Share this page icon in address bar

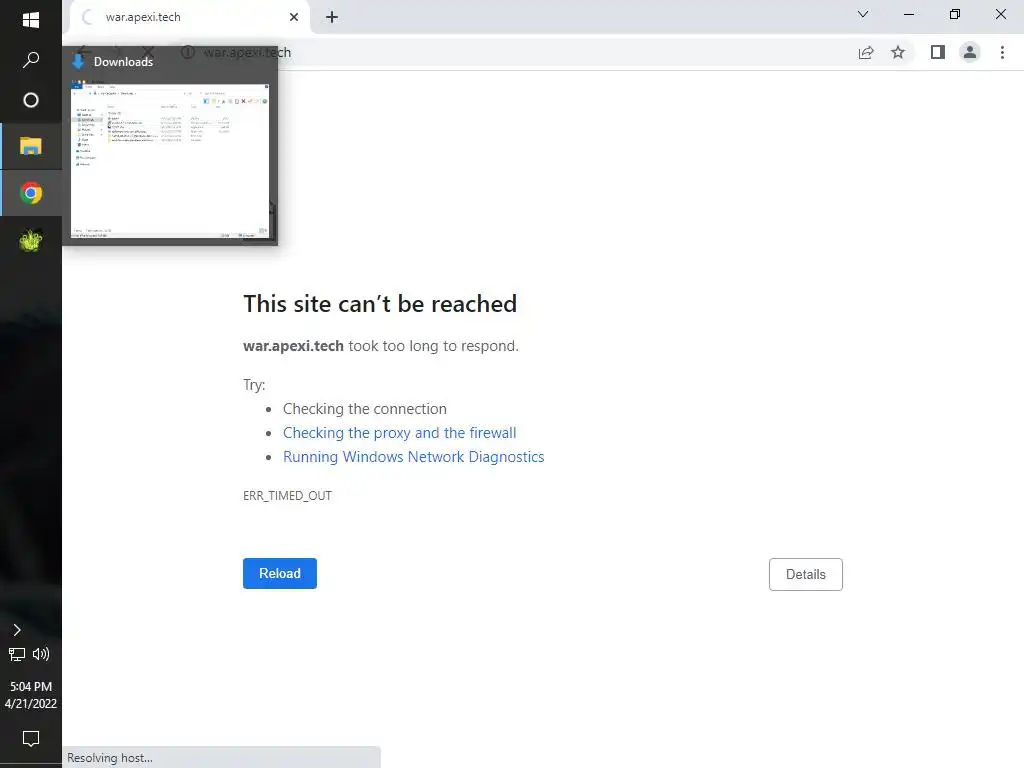coord(866,52)
